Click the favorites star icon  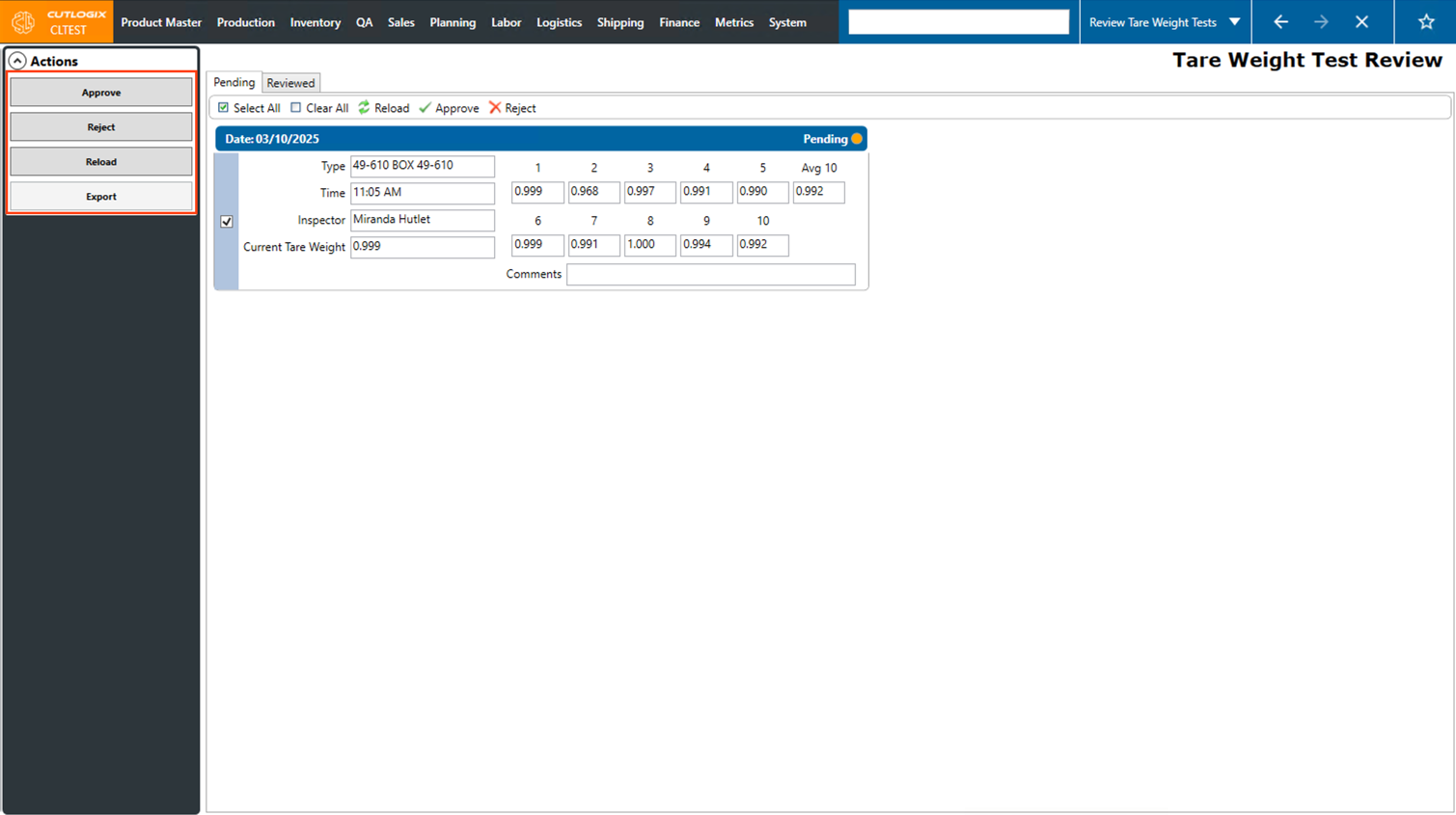click(1425, 21)
